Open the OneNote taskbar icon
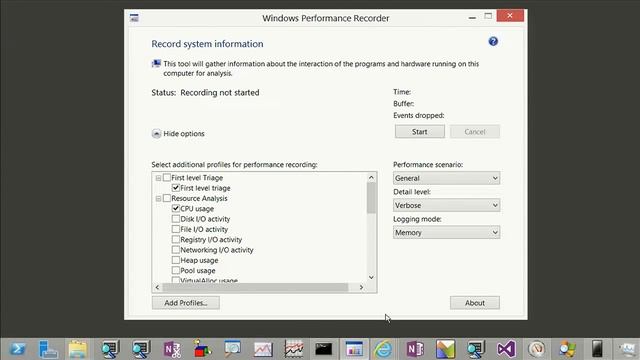Viewport: 640px width, 360px height. [x=415, y=349]
